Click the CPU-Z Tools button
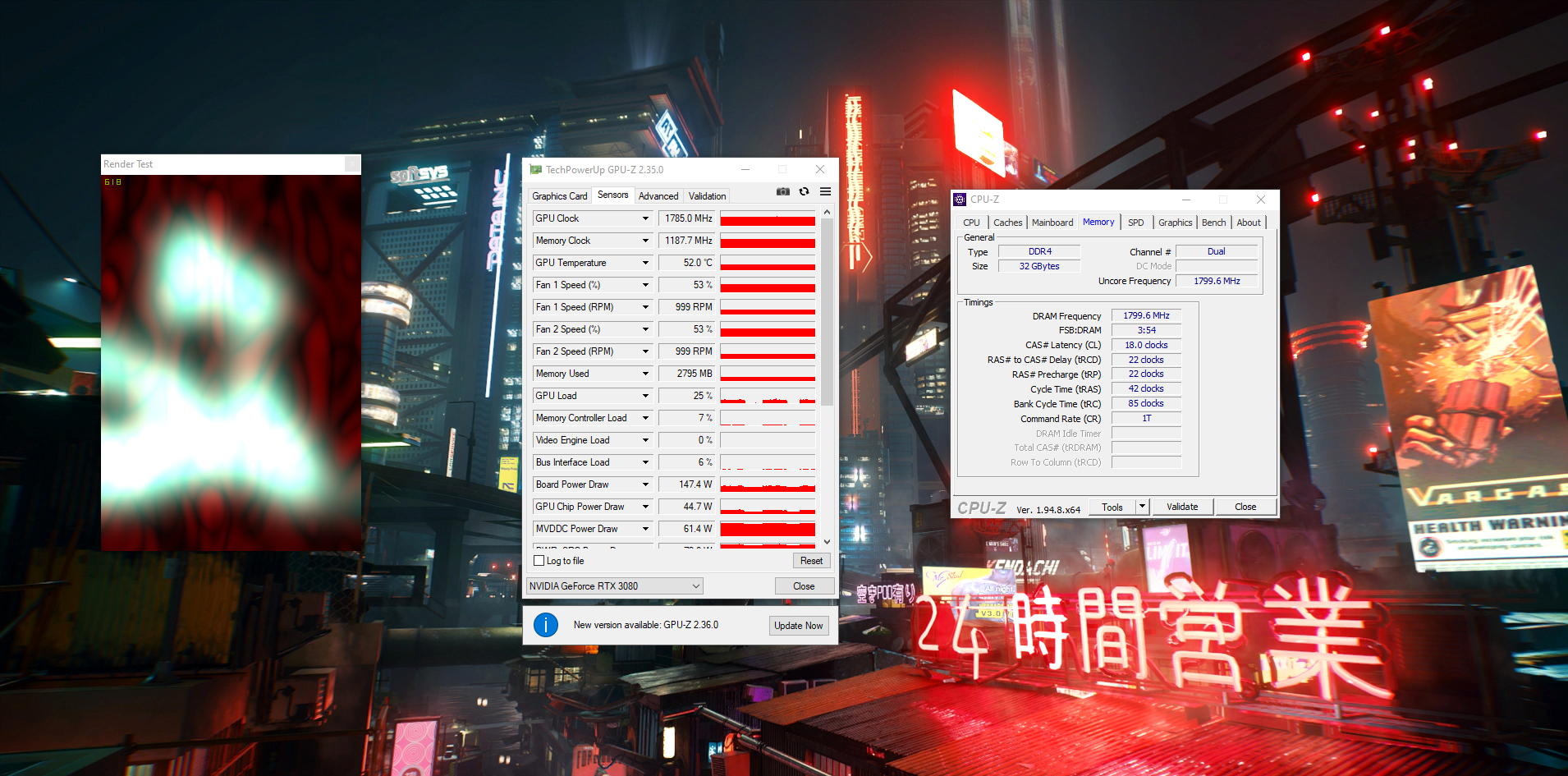1568x776 pixels. pyautogui.click(x=1112, y=507)
